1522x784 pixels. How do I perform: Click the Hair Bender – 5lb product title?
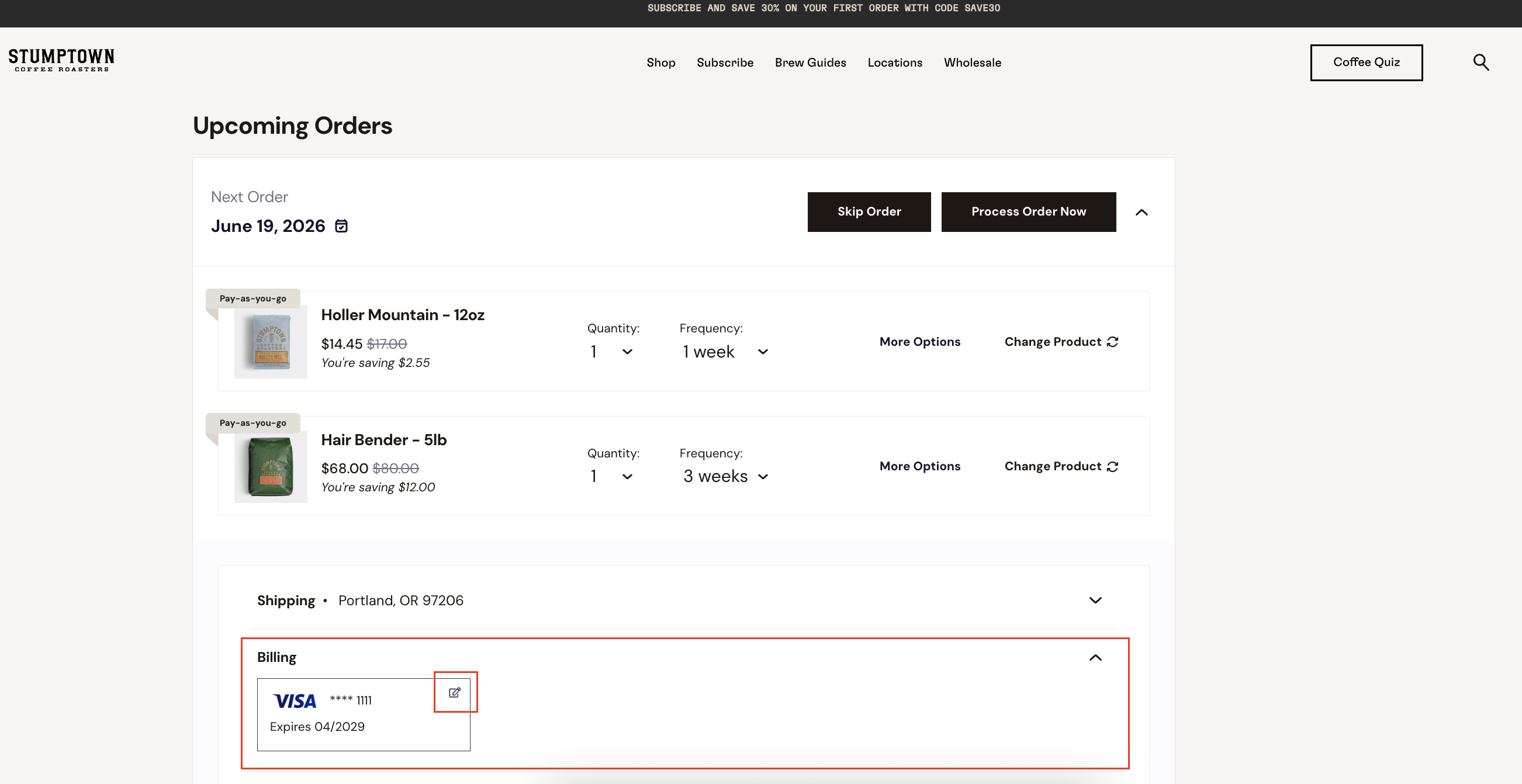pos(383,440)
